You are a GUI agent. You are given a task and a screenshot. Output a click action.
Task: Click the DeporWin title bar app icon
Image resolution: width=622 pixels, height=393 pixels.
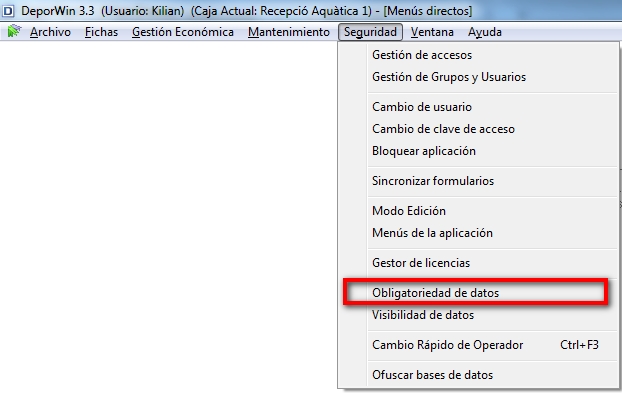pyautogui.click(x=8, y=11)
